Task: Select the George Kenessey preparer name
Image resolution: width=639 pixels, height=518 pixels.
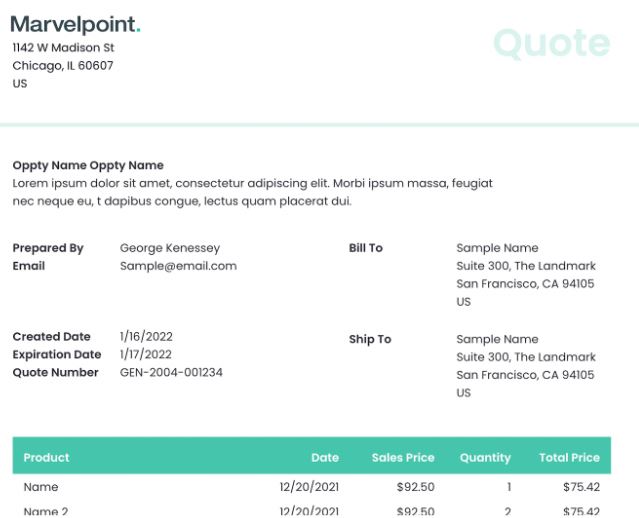Action: click(x=170, y=248)
